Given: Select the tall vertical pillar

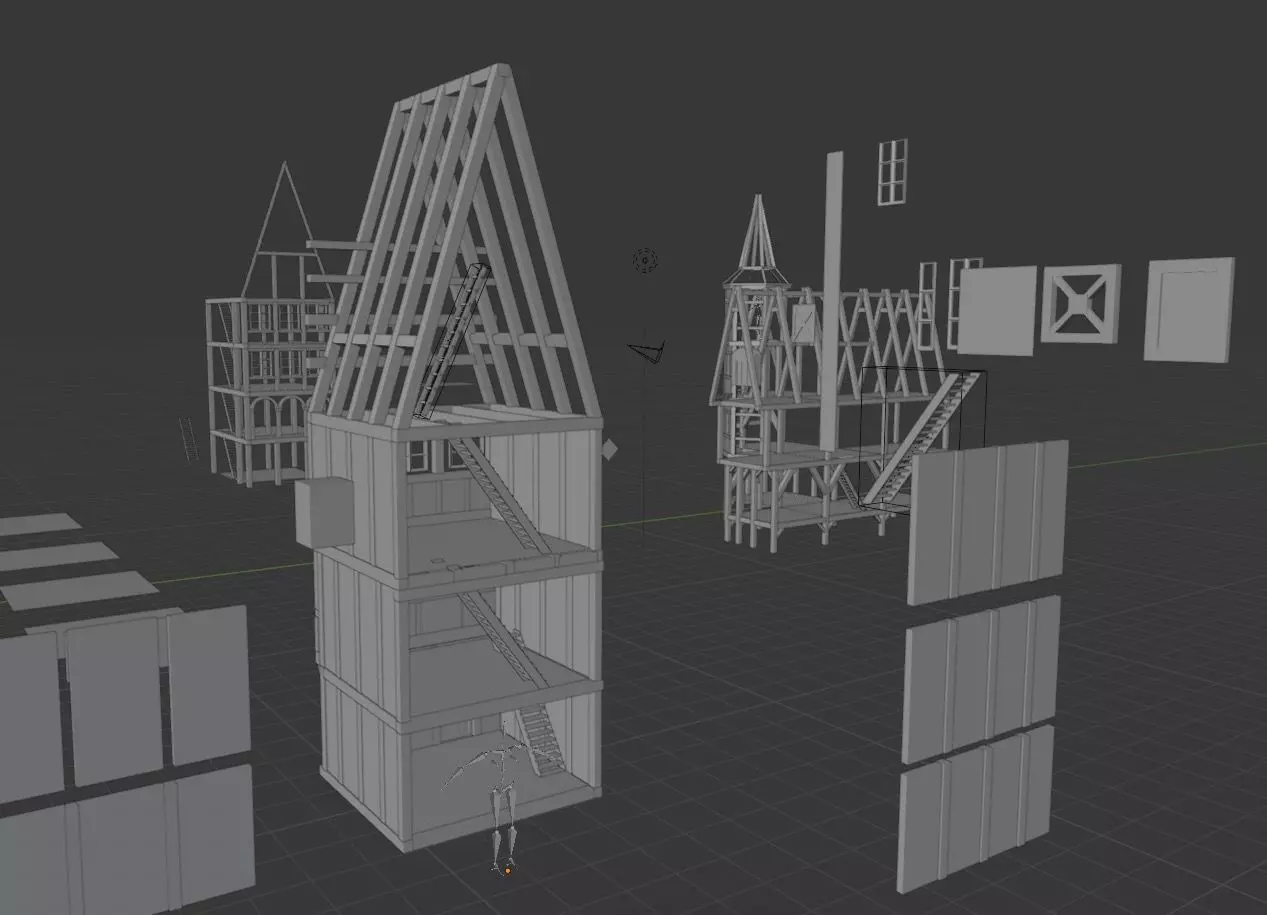Looking at the screenshot, I should tap(832, 300).
